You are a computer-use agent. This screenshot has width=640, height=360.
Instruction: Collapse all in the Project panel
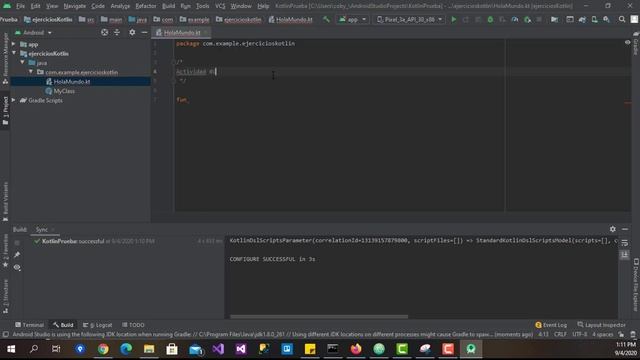[117, 32]
